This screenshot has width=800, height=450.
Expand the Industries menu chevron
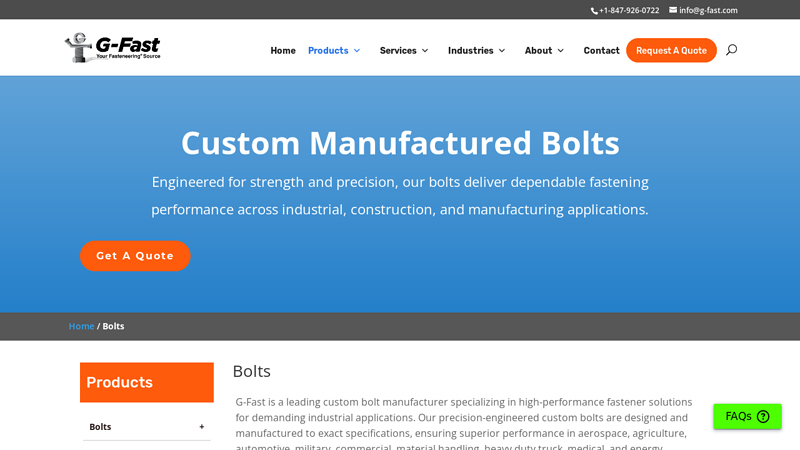[x=502, y=51]
